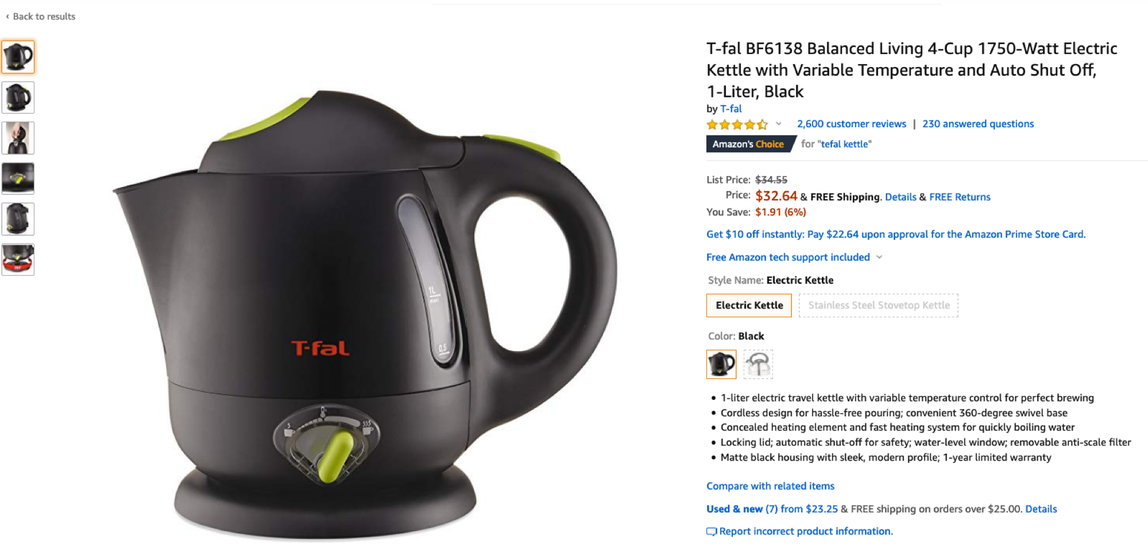The image size is (1148, 546).
Task: Click the FREE Returns link
Action: pos(960,197)
